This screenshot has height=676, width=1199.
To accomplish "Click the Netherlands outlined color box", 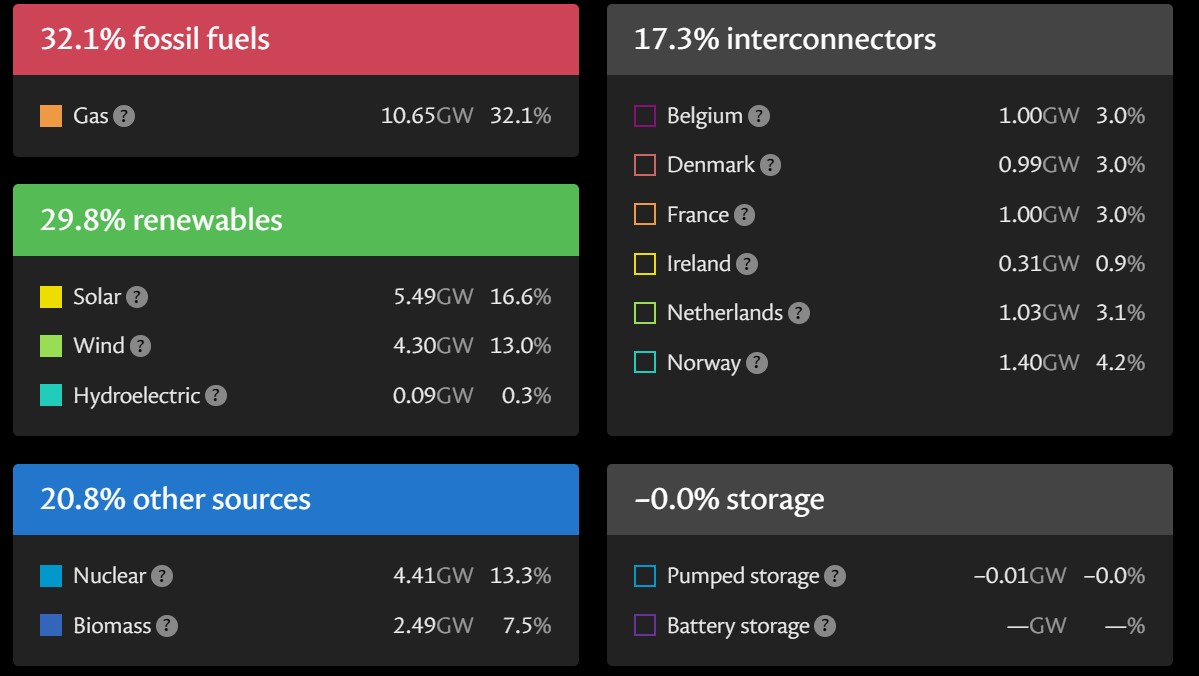I will click(x=645, y=313).
